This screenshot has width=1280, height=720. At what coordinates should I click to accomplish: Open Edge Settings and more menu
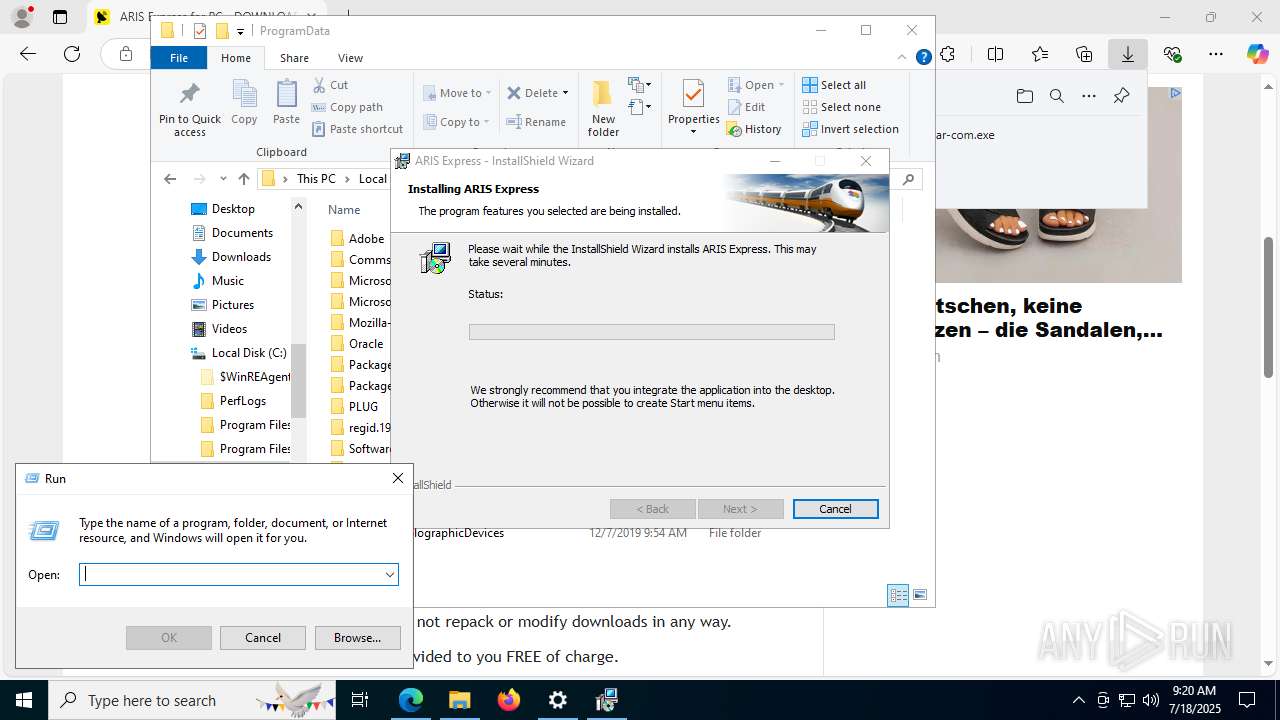pyautogui.click(x=1216, y=54)
